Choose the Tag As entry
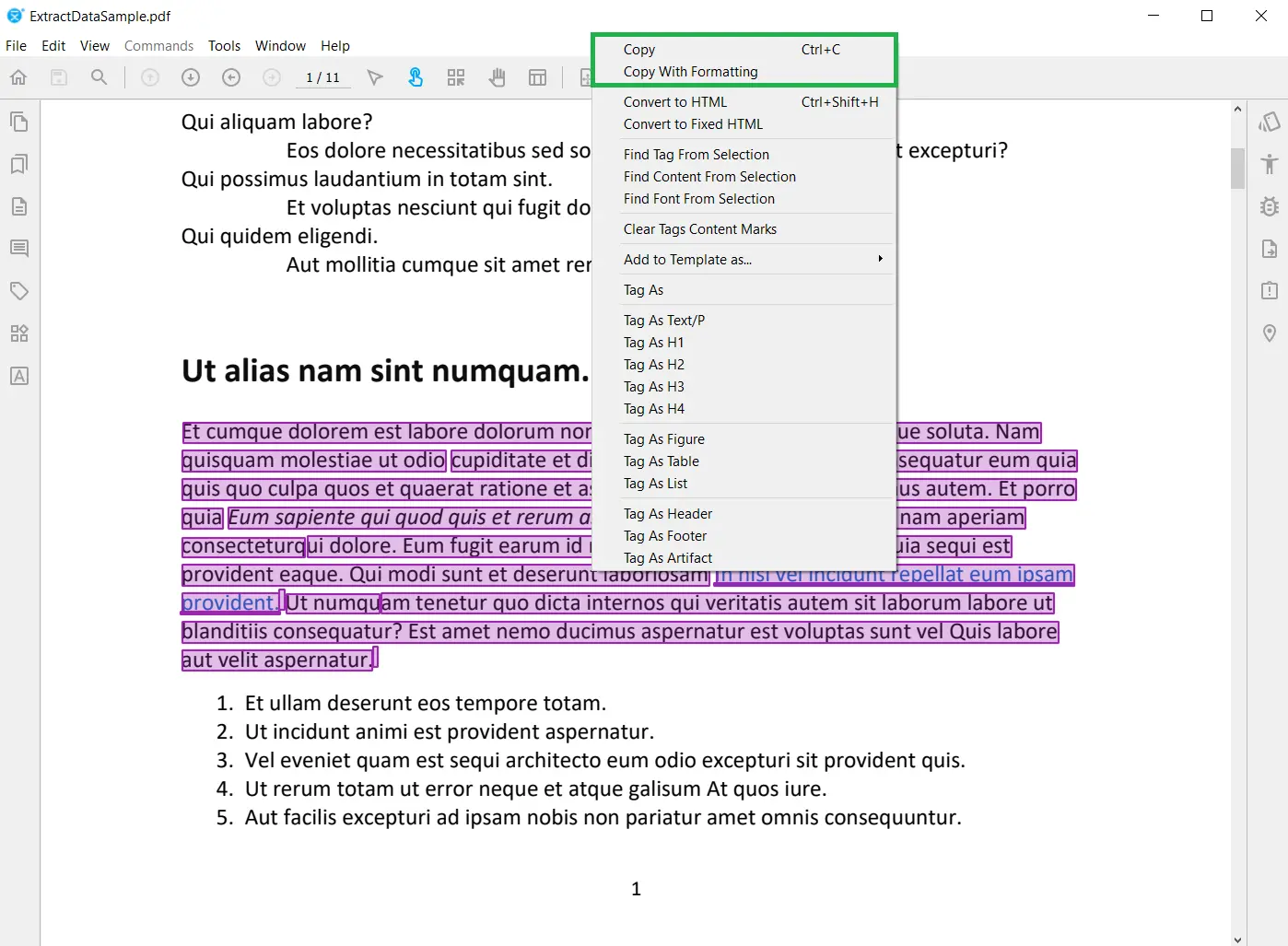 (744, 290)
